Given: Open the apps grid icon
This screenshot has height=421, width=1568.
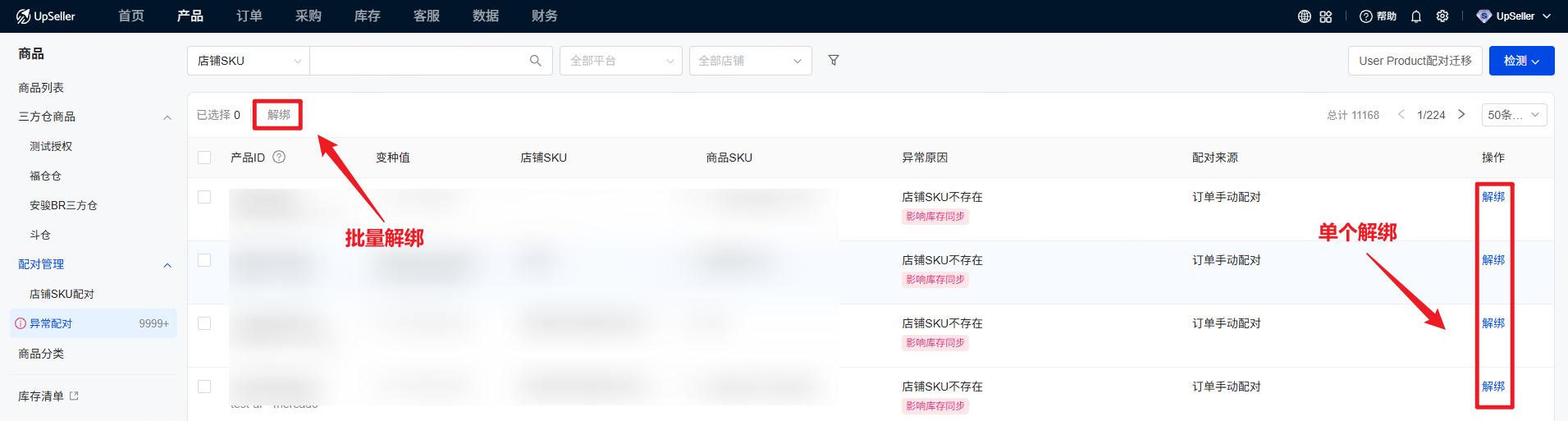Looking at the screenshot, I should click(1326, 16).
